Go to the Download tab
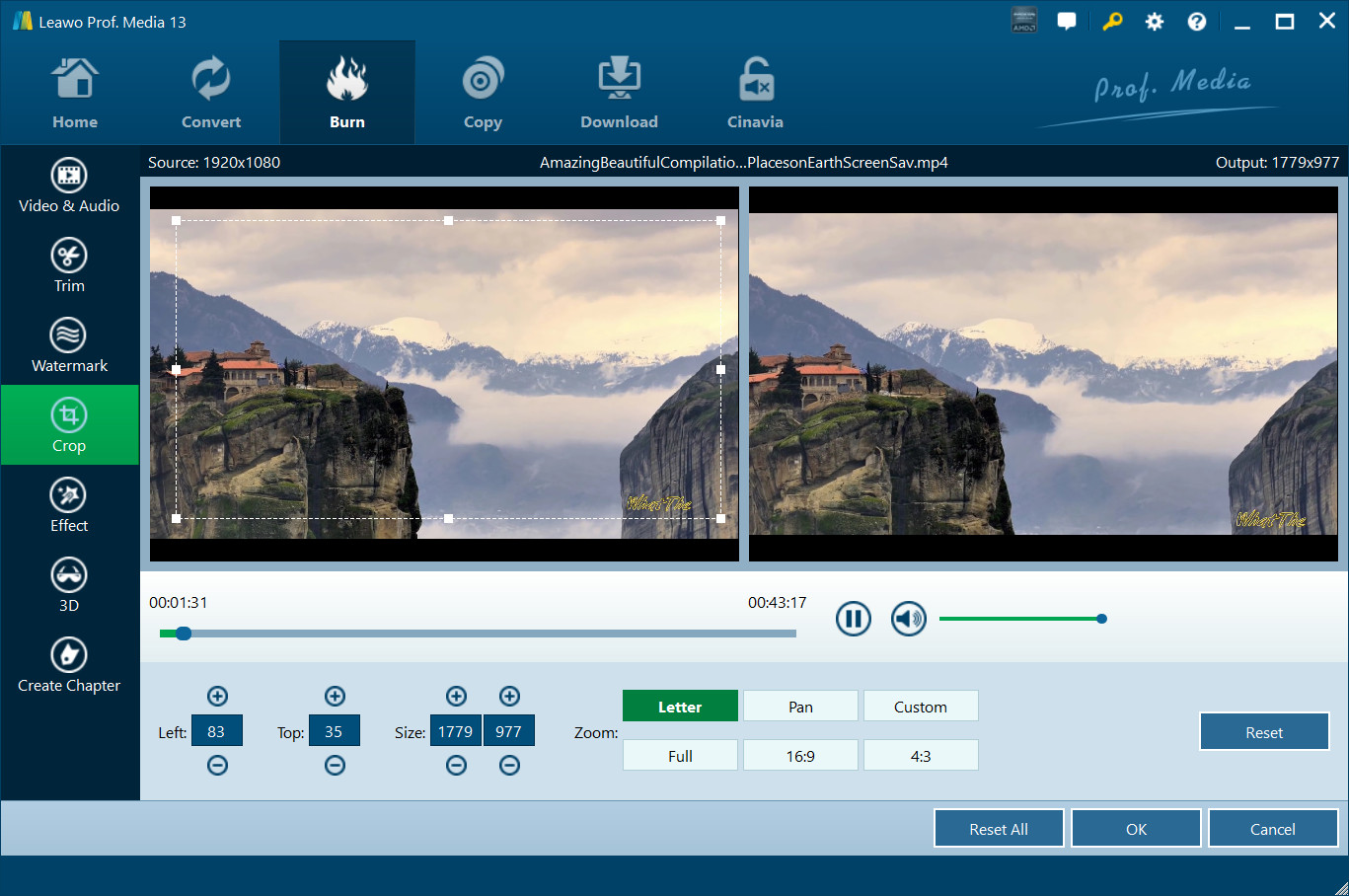1349x896 pixels. [619, 94]
